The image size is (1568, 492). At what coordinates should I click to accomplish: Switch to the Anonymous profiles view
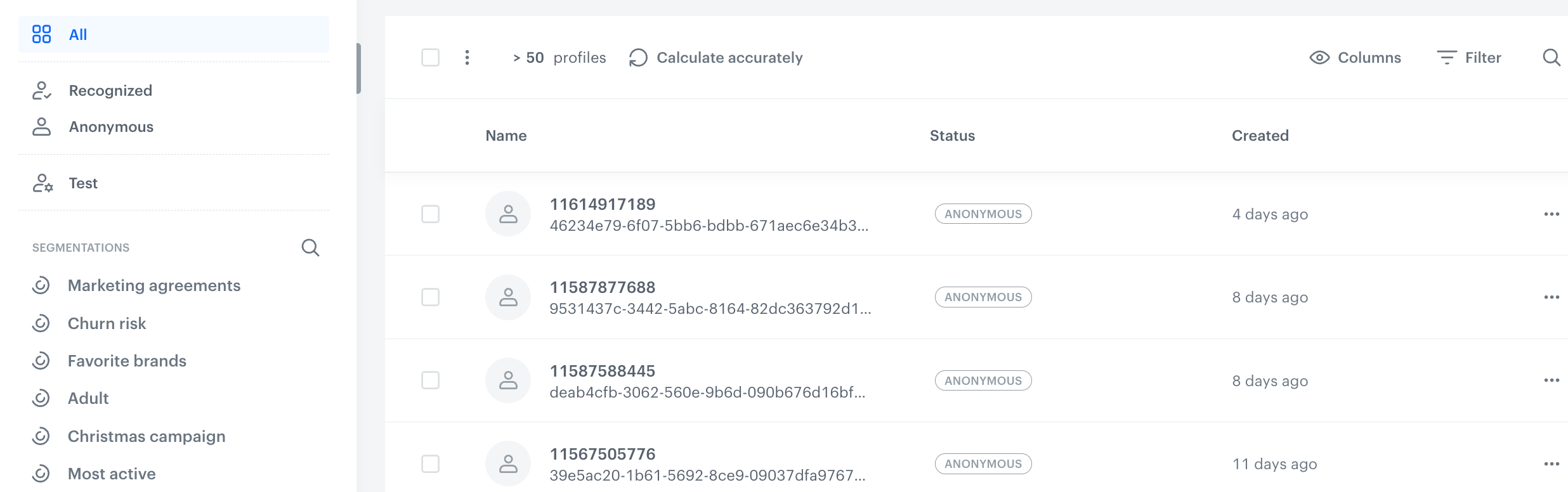[x=111, y=127]
